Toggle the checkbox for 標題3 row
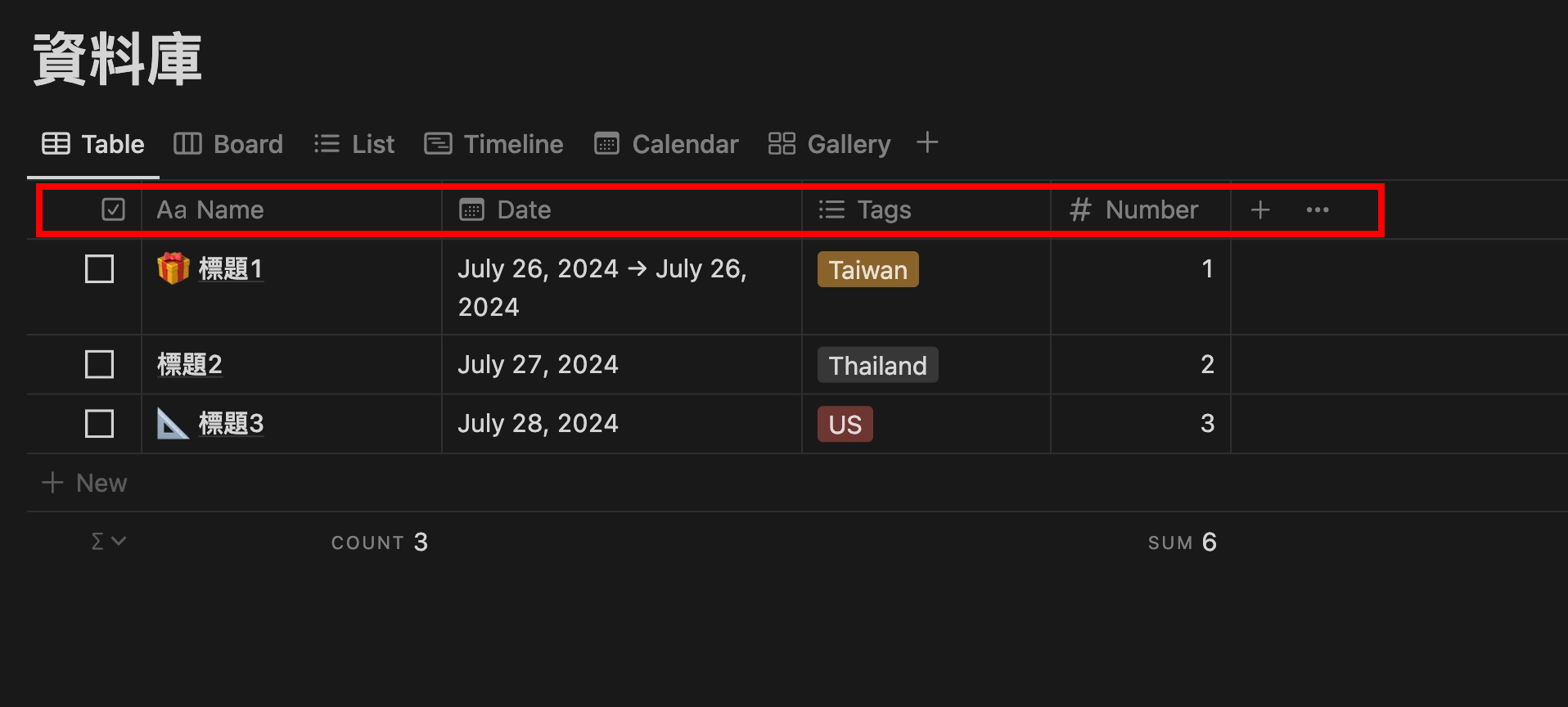The height and width of the screenshot is (707, 1568). 99,424
